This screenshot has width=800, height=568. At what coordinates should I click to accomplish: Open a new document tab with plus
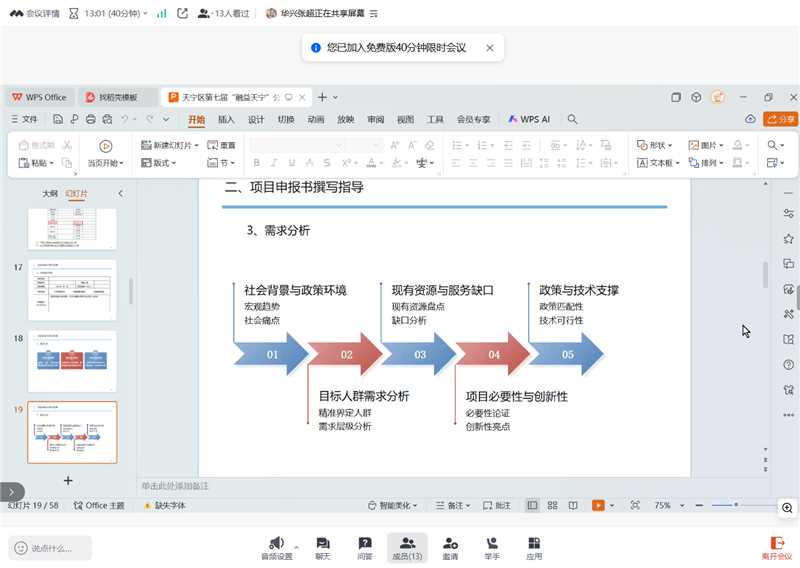click(x=322, y=97)
